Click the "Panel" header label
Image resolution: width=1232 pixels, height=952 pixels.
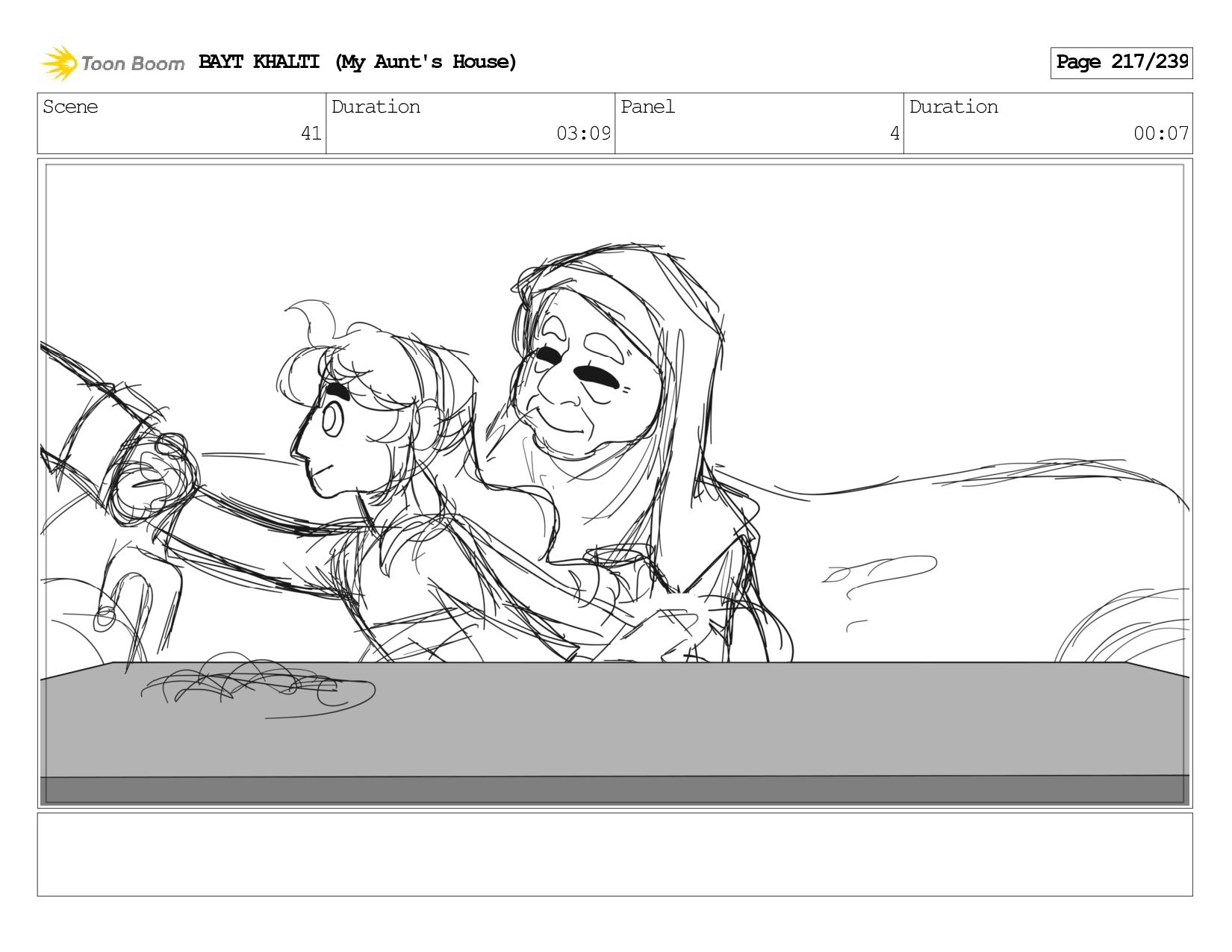(647, 107)
